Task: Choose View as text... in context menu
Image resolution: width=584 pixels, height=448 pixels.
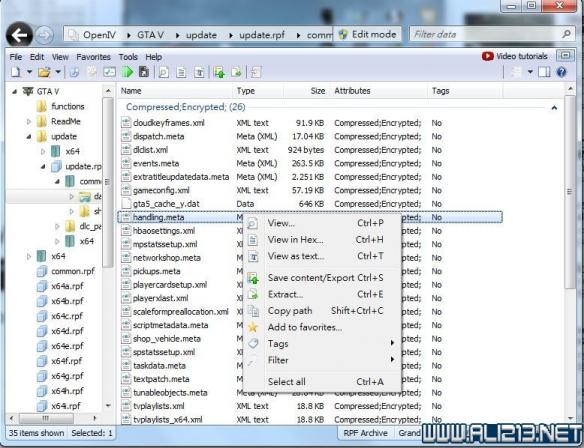Action: [x=296, y=256]
